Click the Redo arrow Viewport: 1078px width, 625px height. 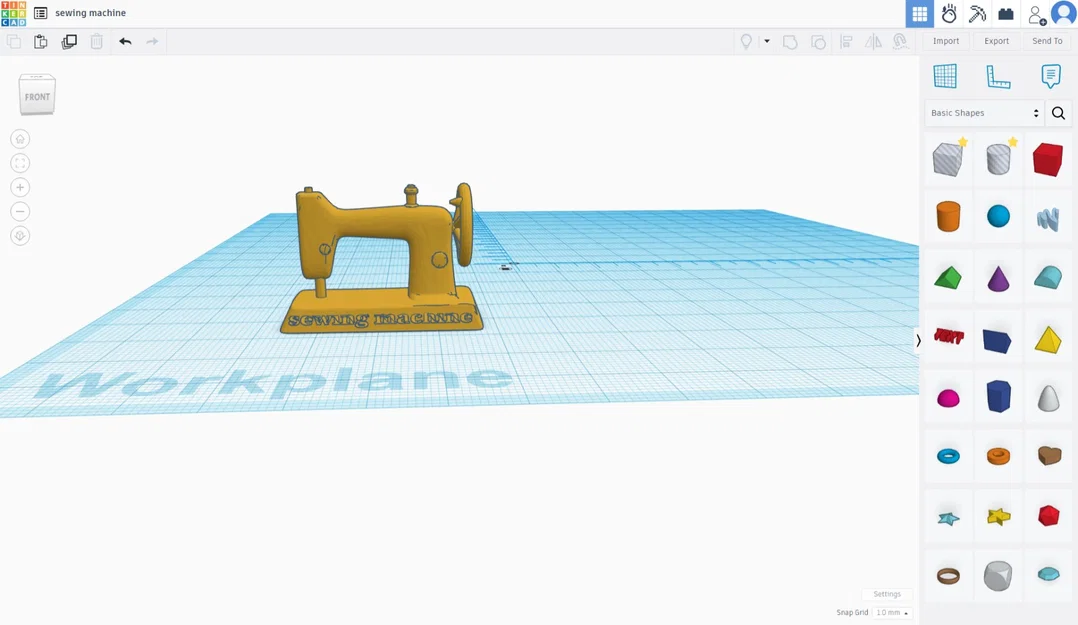[152, 41]
